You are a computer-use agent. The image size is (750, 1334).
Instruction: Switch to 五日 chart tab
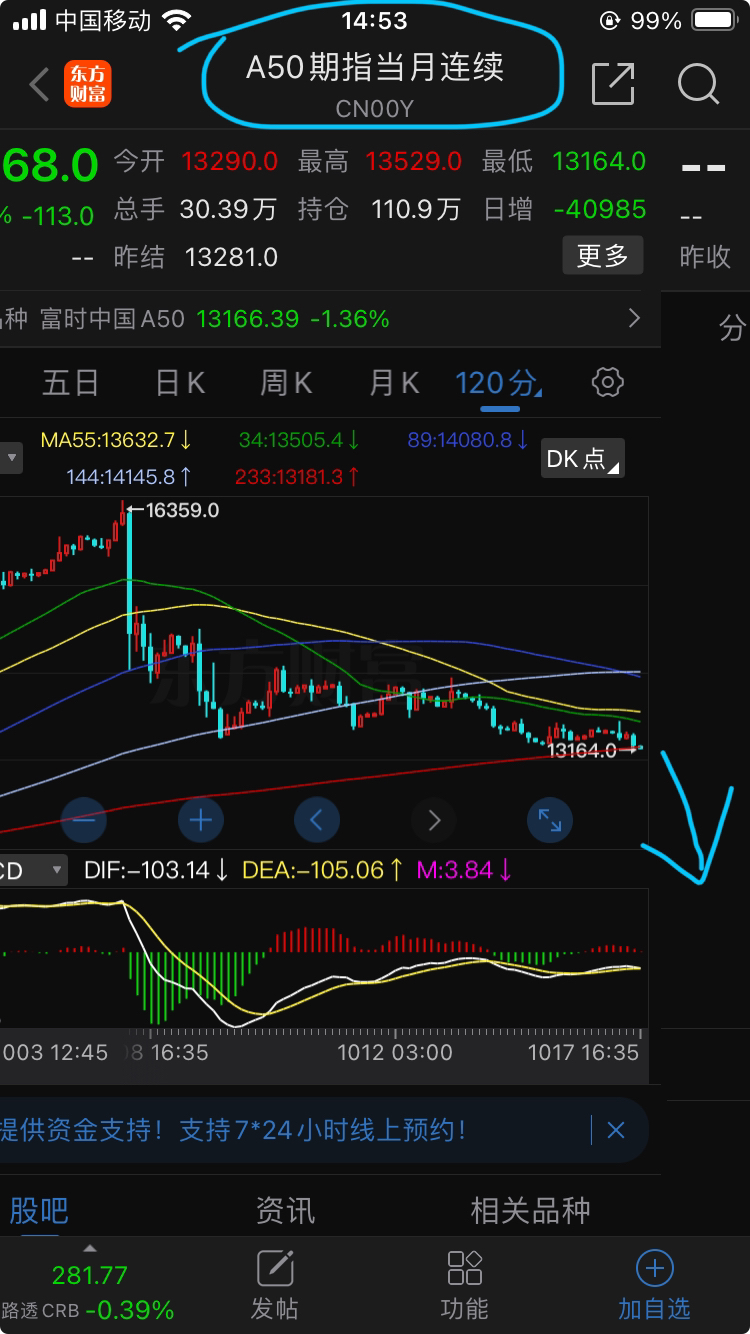coord(70,383)
